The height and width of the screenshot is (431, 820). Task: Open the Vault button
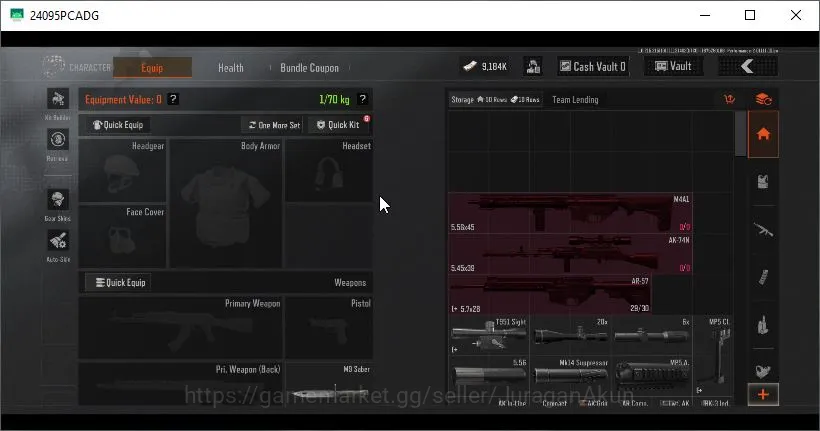click(674, 66)
